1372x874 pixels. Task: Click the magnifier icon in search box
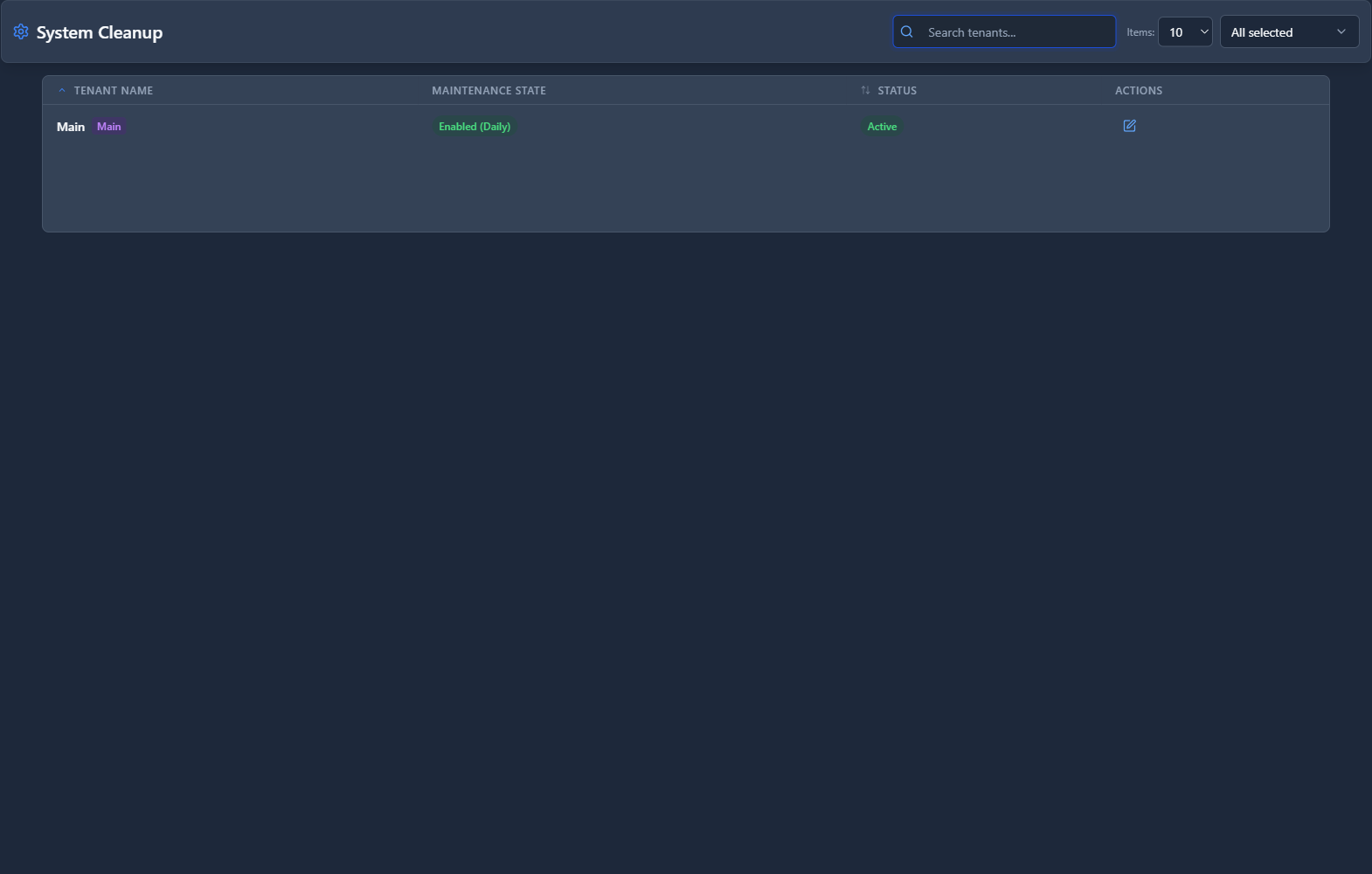point(907,32)
